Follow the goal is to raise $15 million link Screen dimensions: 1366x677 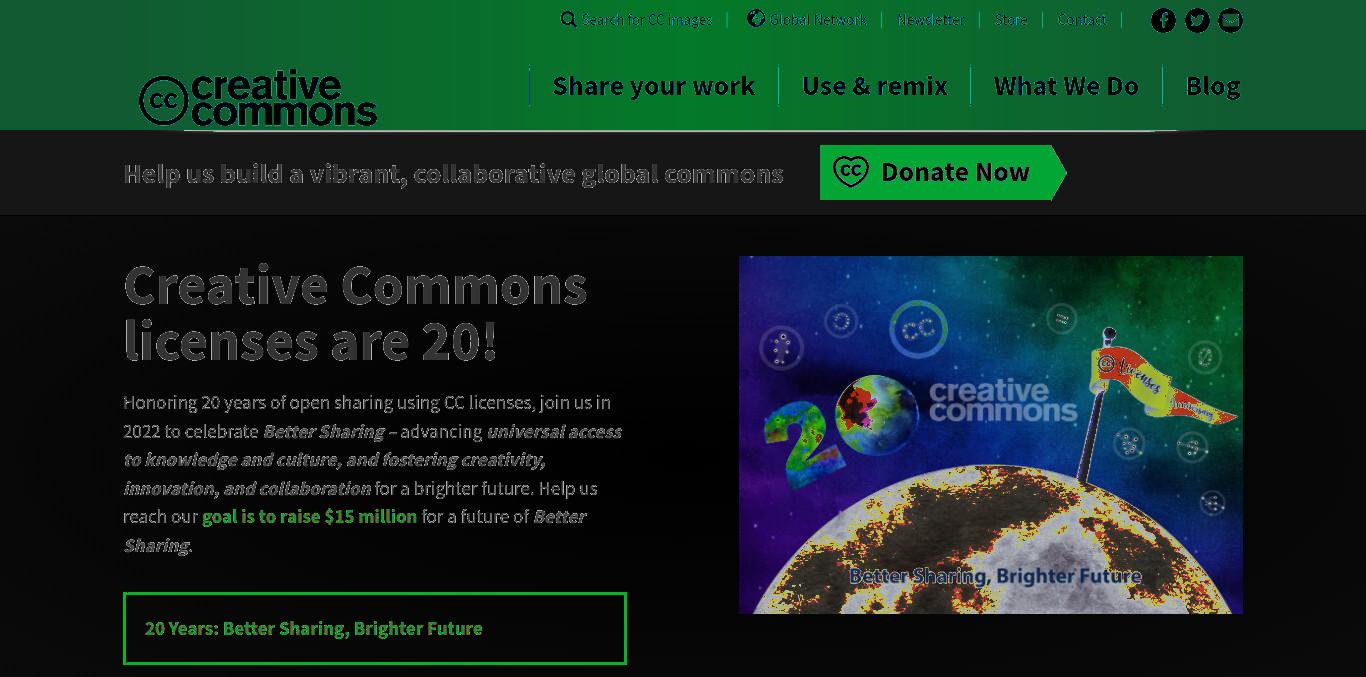[310, 516]
